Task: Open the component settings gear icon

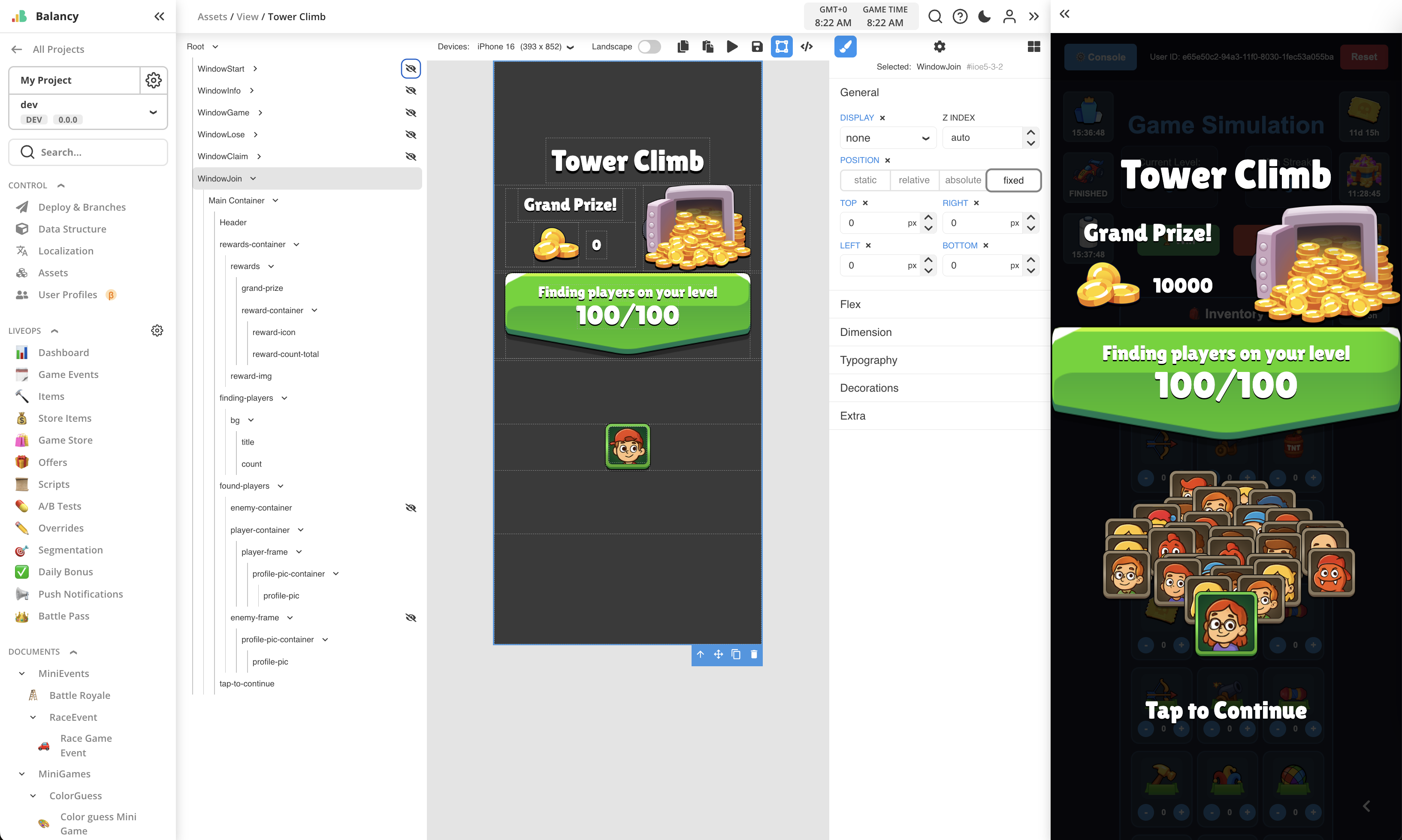Action: pos(940,46)
